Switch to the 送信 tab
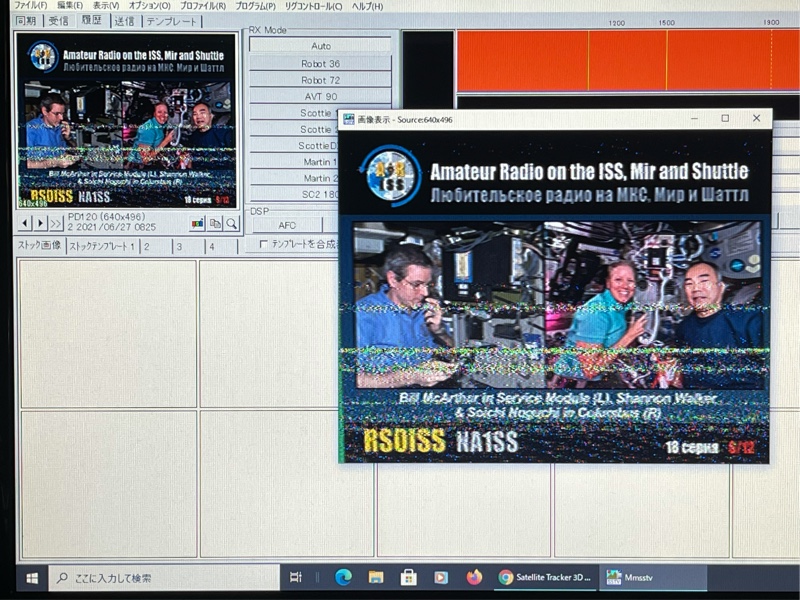The height and width of the screenshot is (600, 800). click(124, 21)
